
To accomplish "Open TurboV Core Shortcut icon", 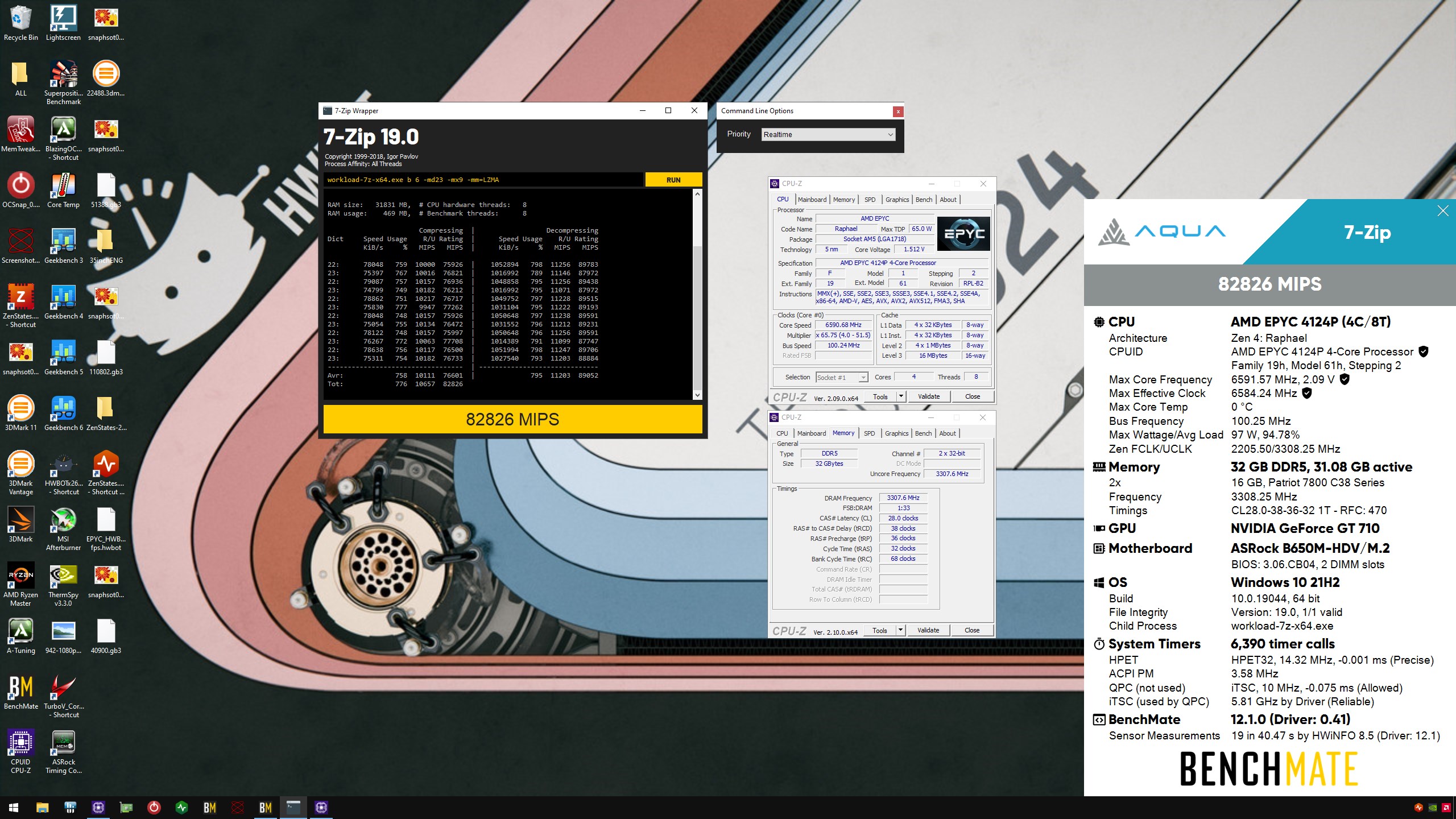I will (x=63, y=696).
